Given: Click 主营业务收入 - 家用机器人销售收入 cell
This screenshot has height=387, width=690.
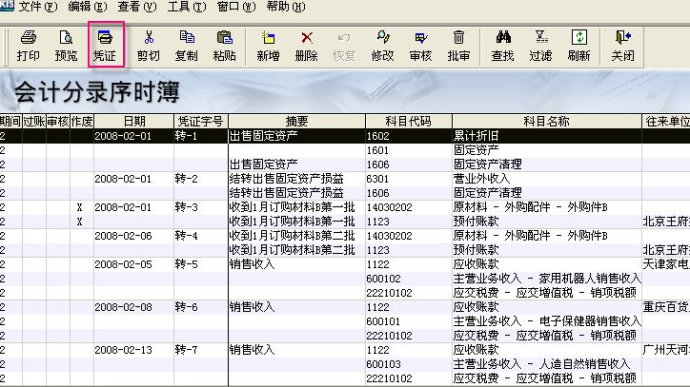Looking at the screenshot, I should pos(547,279).
